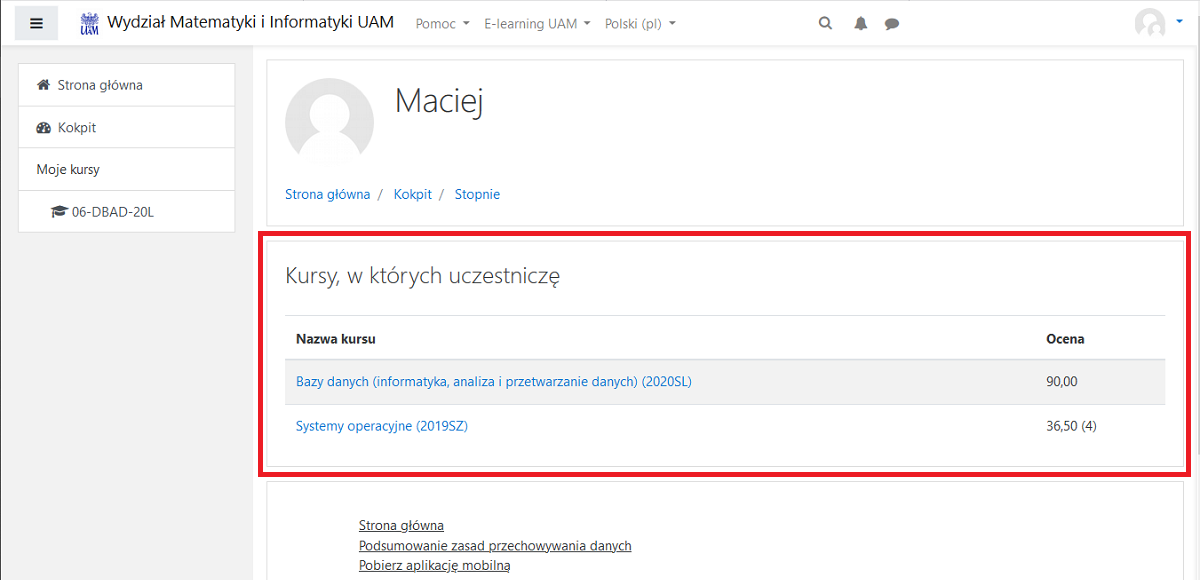Open the navigation drawer hamburger menu

click(36, 22)
